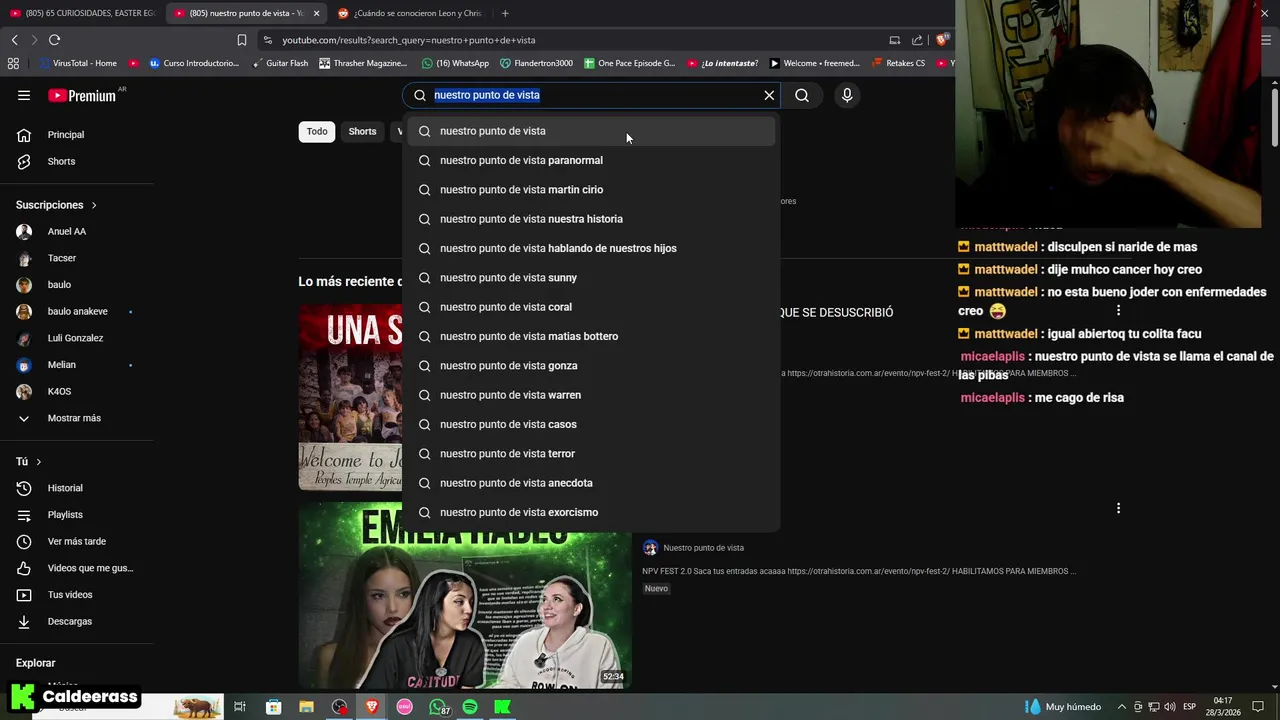Open the lower video's three-dot menu
Image resolution: width=1280 pixels, height=720 pixels.
tap(1118, 508)
